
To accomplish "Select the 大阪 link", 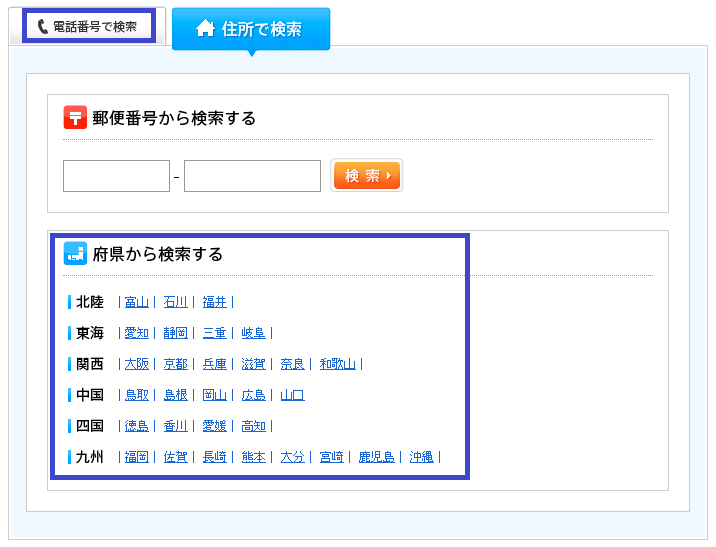I will coord(137,364).
